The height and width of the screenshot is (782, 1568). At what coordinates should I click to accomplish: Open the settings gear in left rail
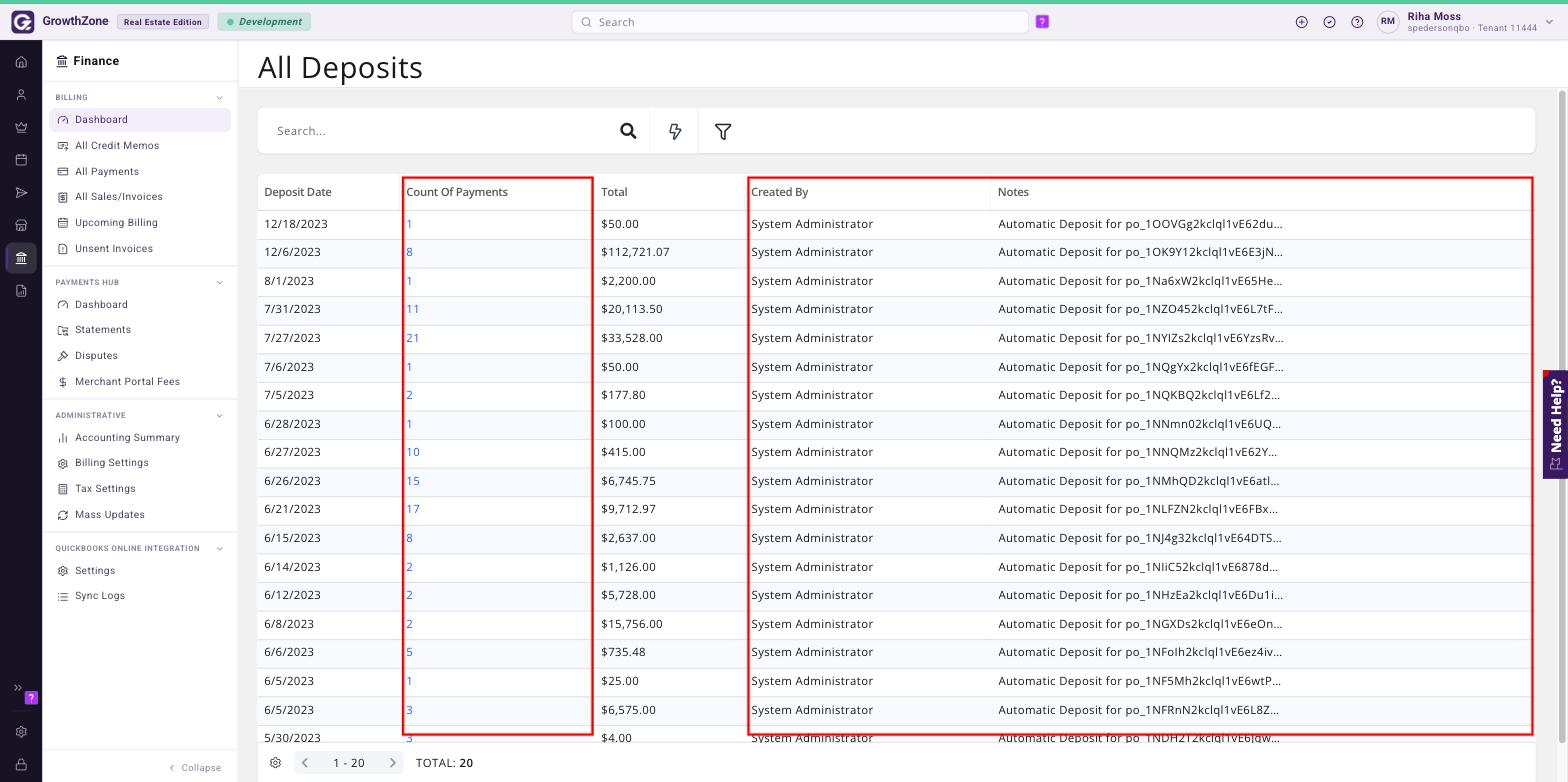click(21, 732)
